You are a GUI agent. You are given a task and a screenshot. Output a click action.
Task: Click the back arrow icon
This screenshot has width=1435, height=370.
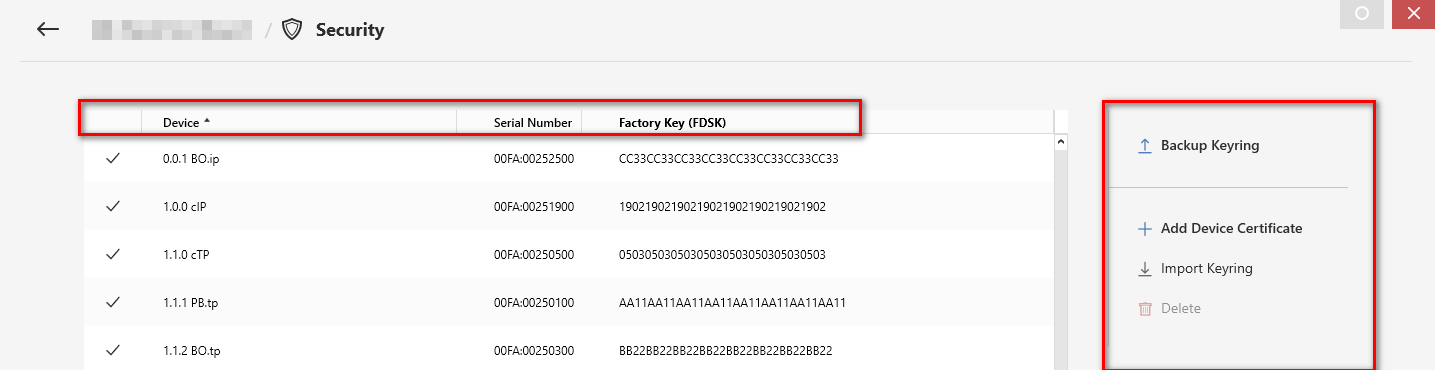click(48, 29)
